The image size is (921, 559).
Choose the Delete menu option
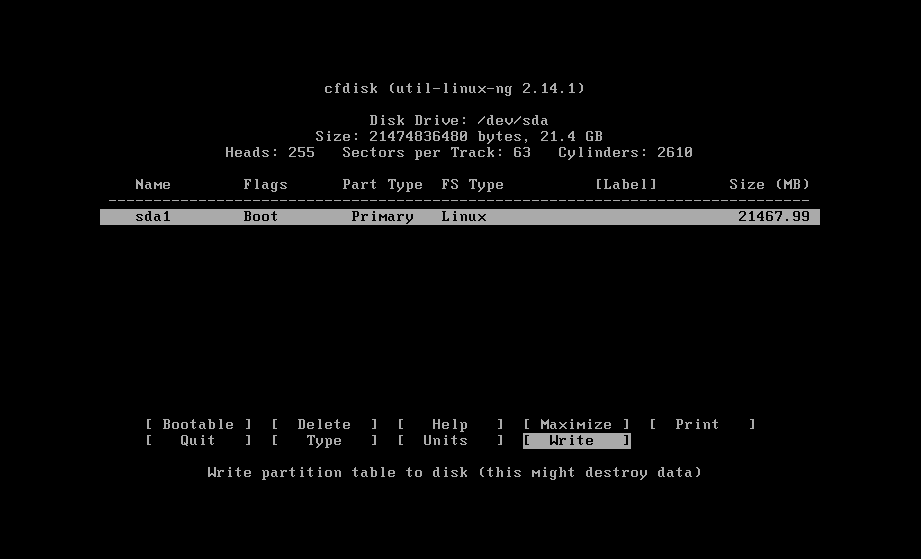pos(324,424)
